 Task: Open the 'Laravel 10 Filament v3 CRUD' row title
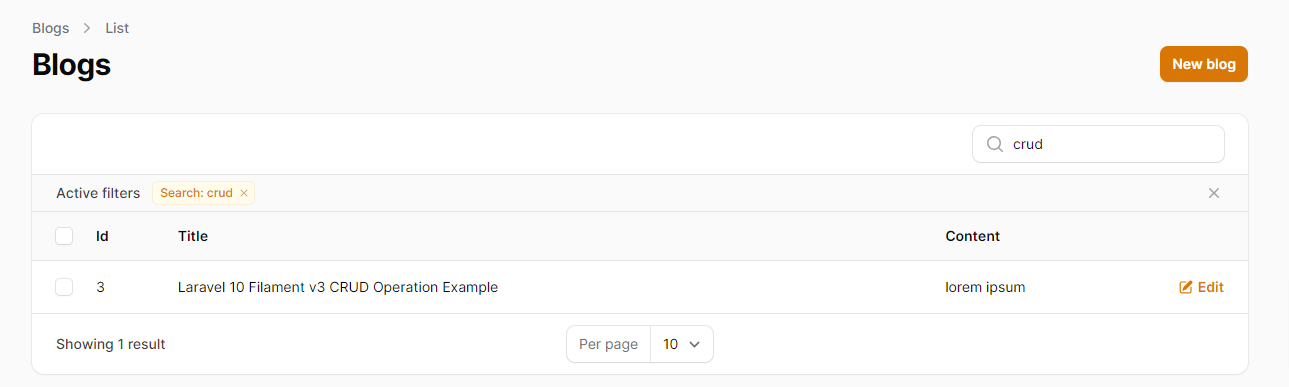click(338, 287)
